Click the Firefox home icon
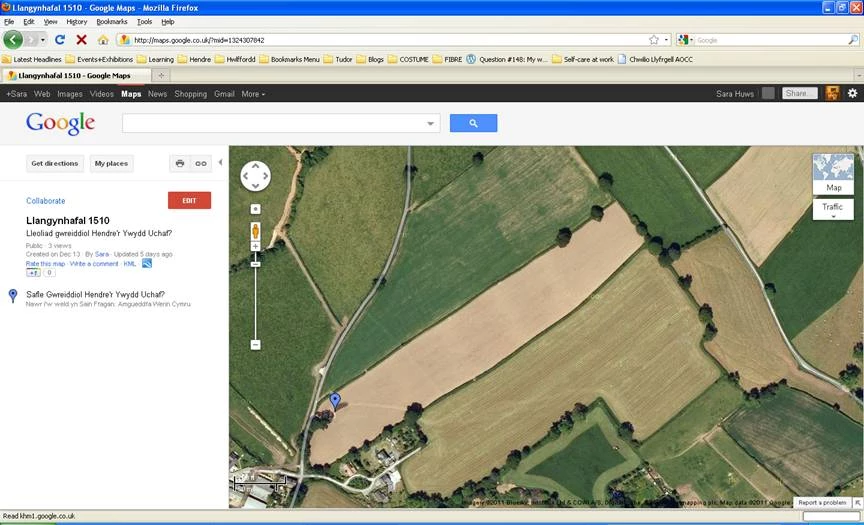The width and height of the screenshot is (864, 525). (x=103, y=40)
